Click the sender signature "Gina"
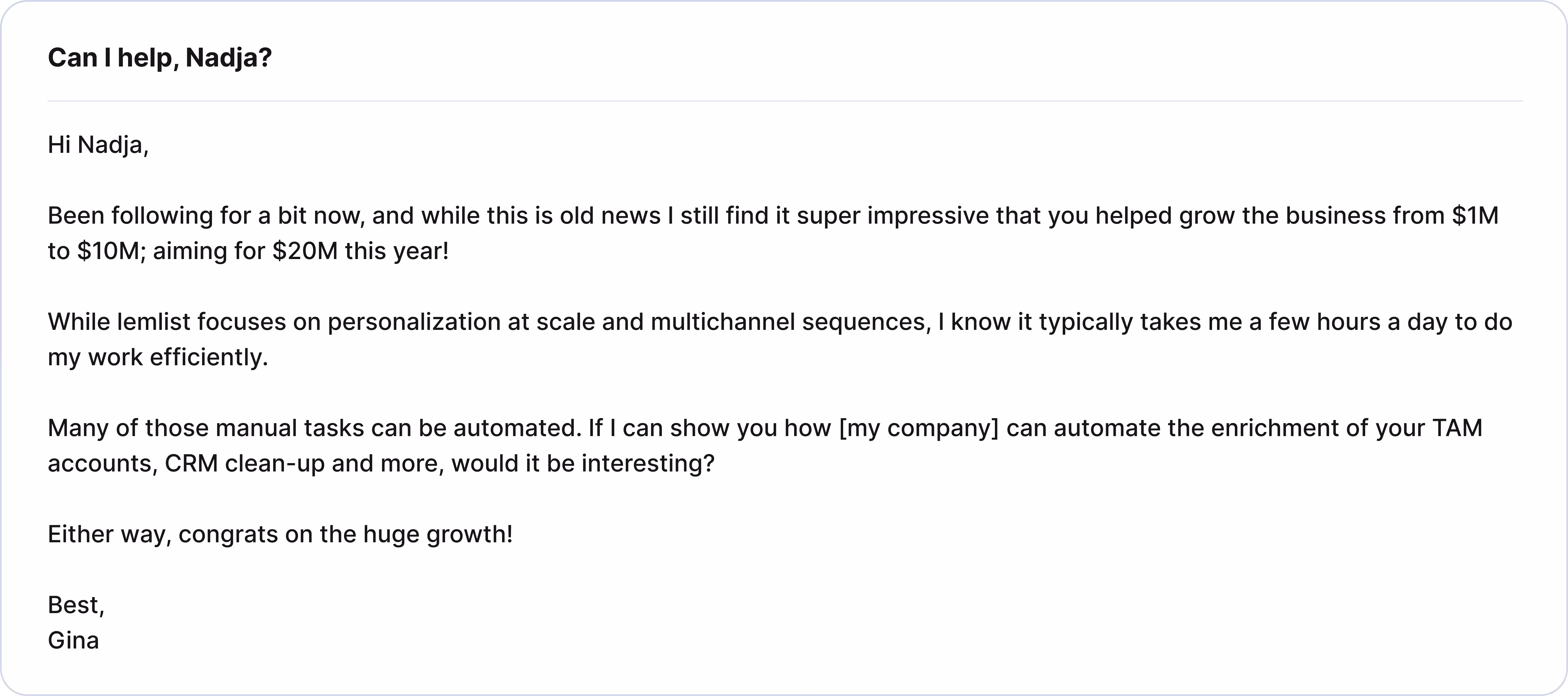 [x=73, y=640]
